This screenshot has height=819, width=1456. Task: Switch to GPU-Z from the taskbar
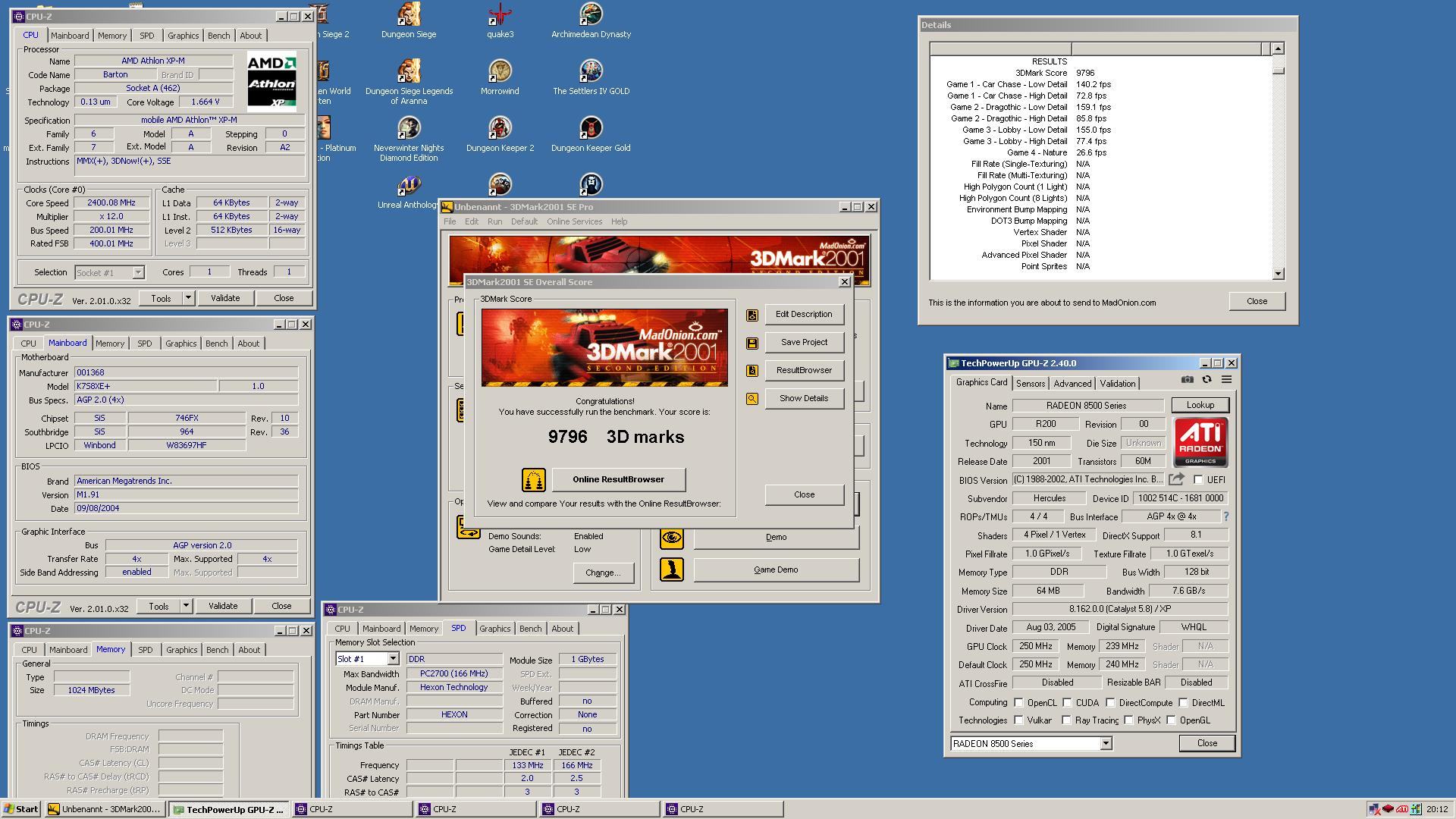point(227,809)
